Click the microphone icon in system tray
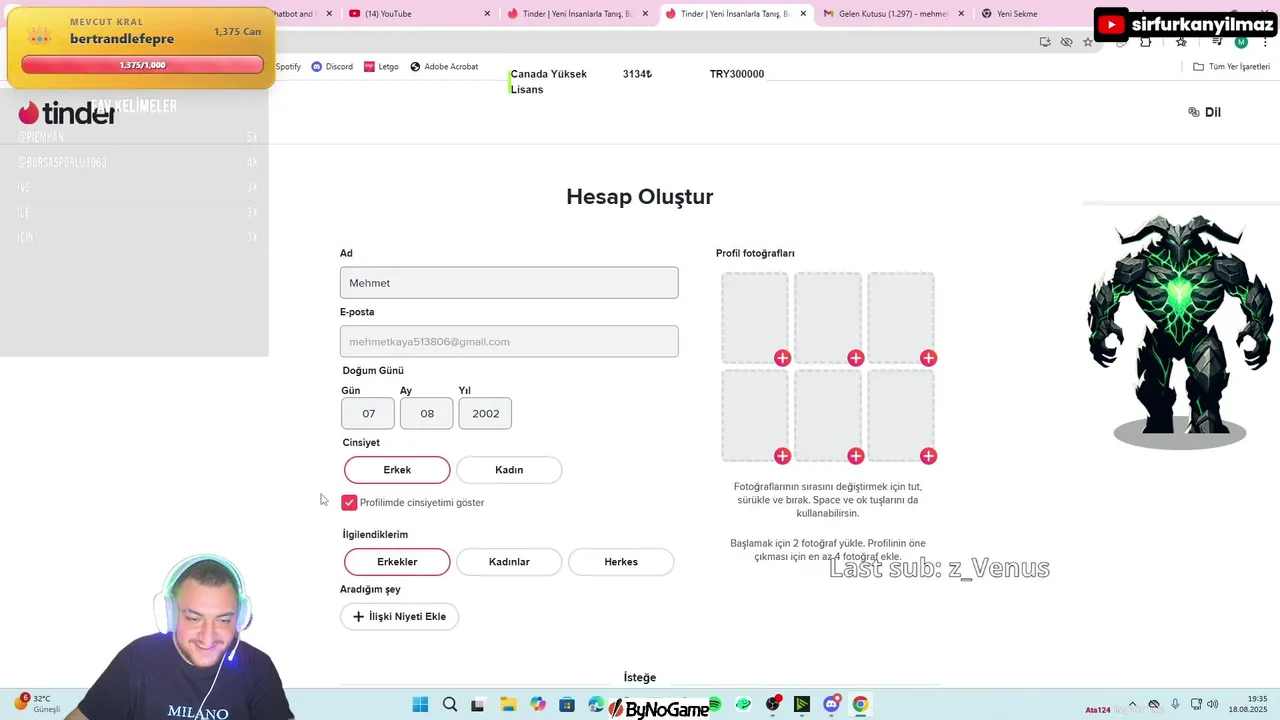 pos(1175,705)
